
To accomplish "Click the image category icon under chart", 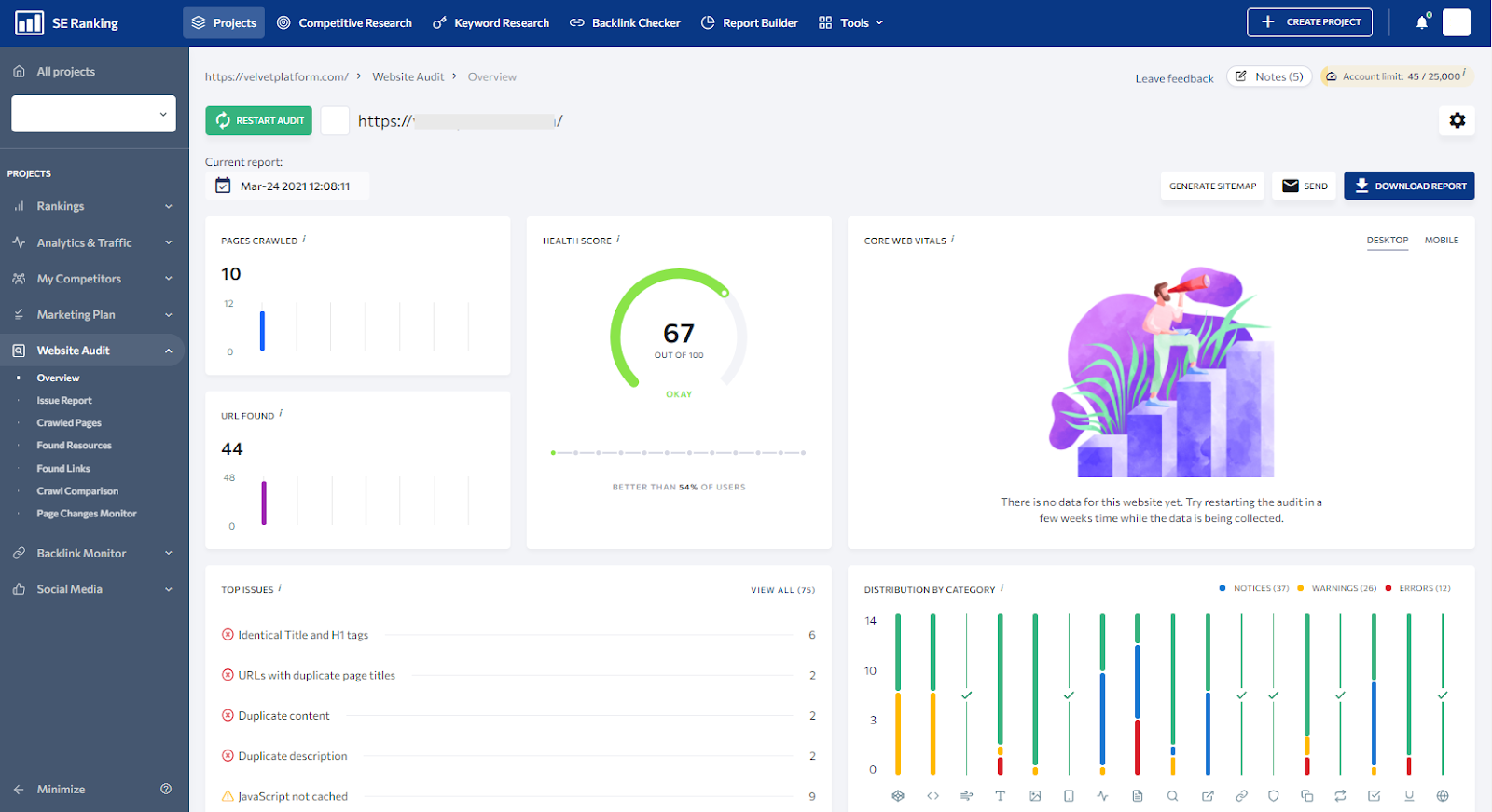I will pos(1035,796).
